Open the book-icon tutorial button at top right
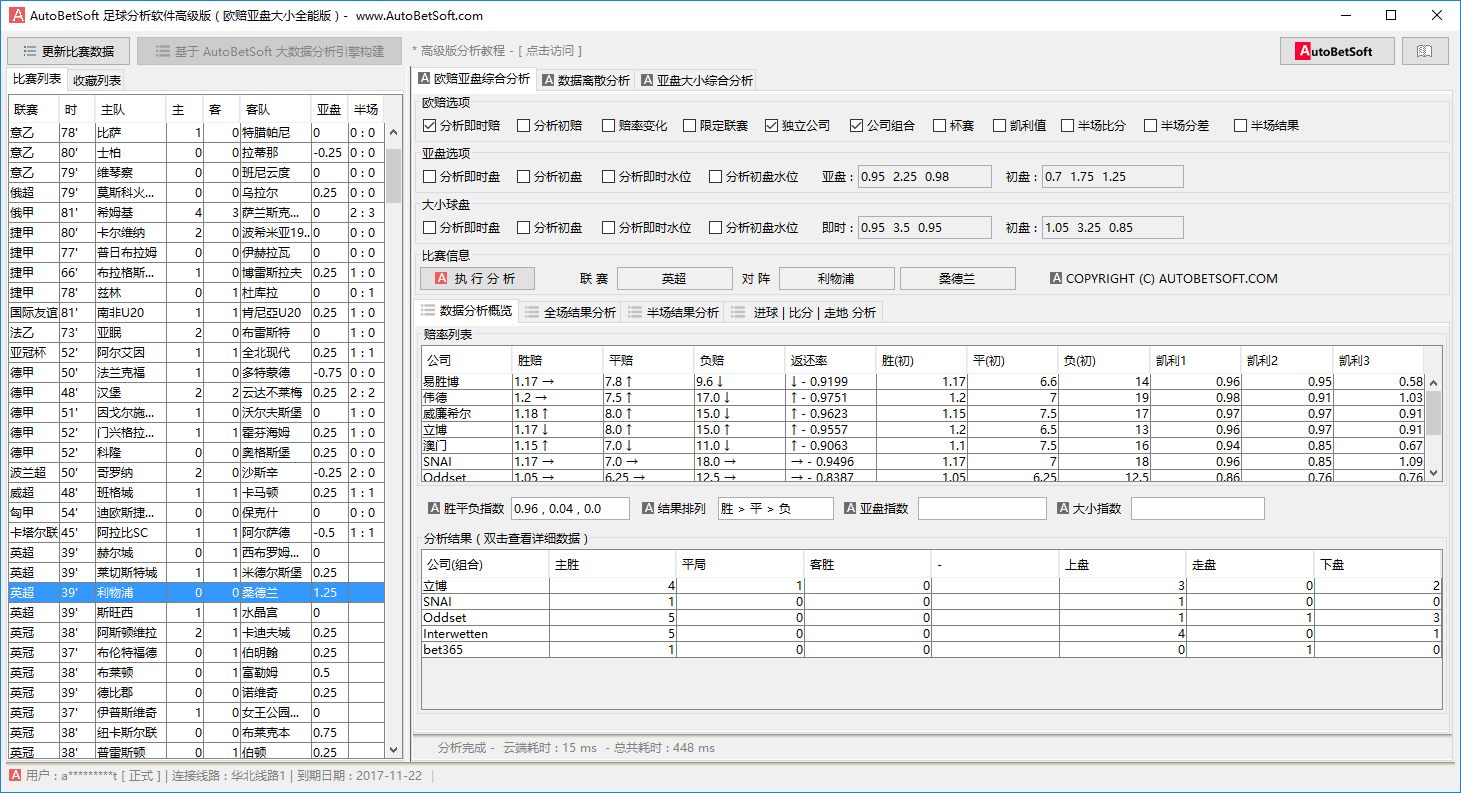 pos(1425,51)
